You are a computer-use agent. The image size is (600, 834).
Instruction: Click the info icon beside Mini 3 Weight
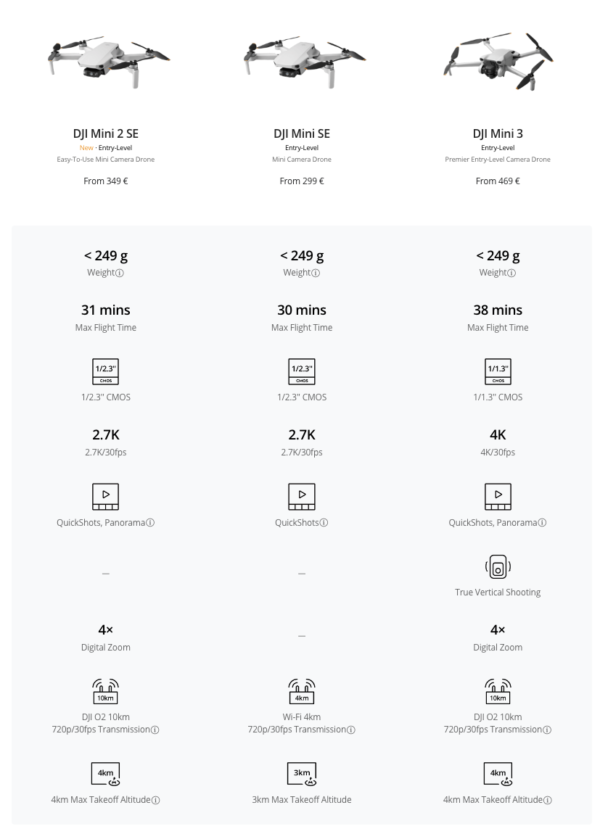coord(514,273)
